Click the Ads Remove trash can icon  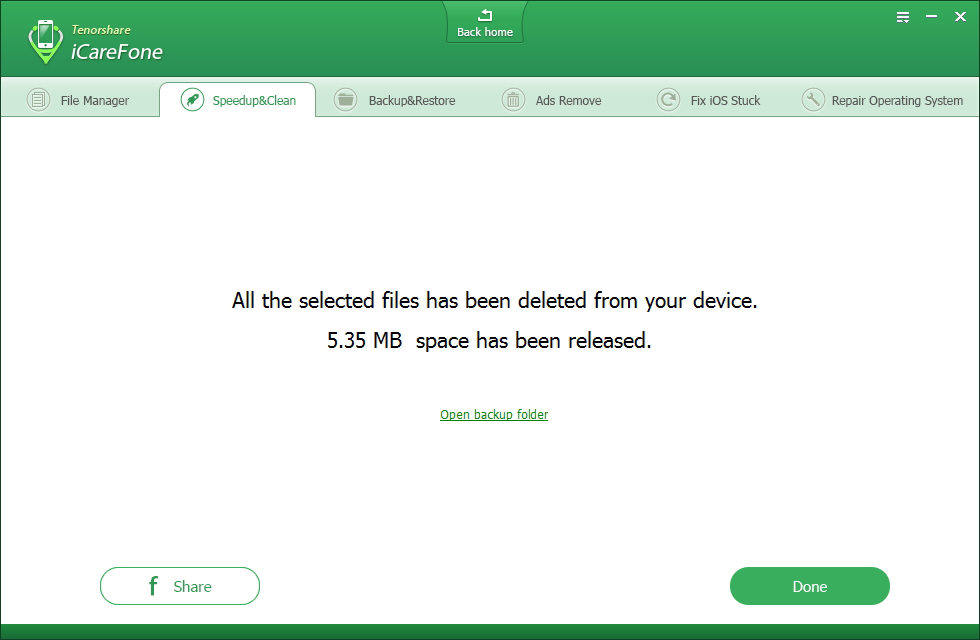pyautogui.click(x=513, y=100)
